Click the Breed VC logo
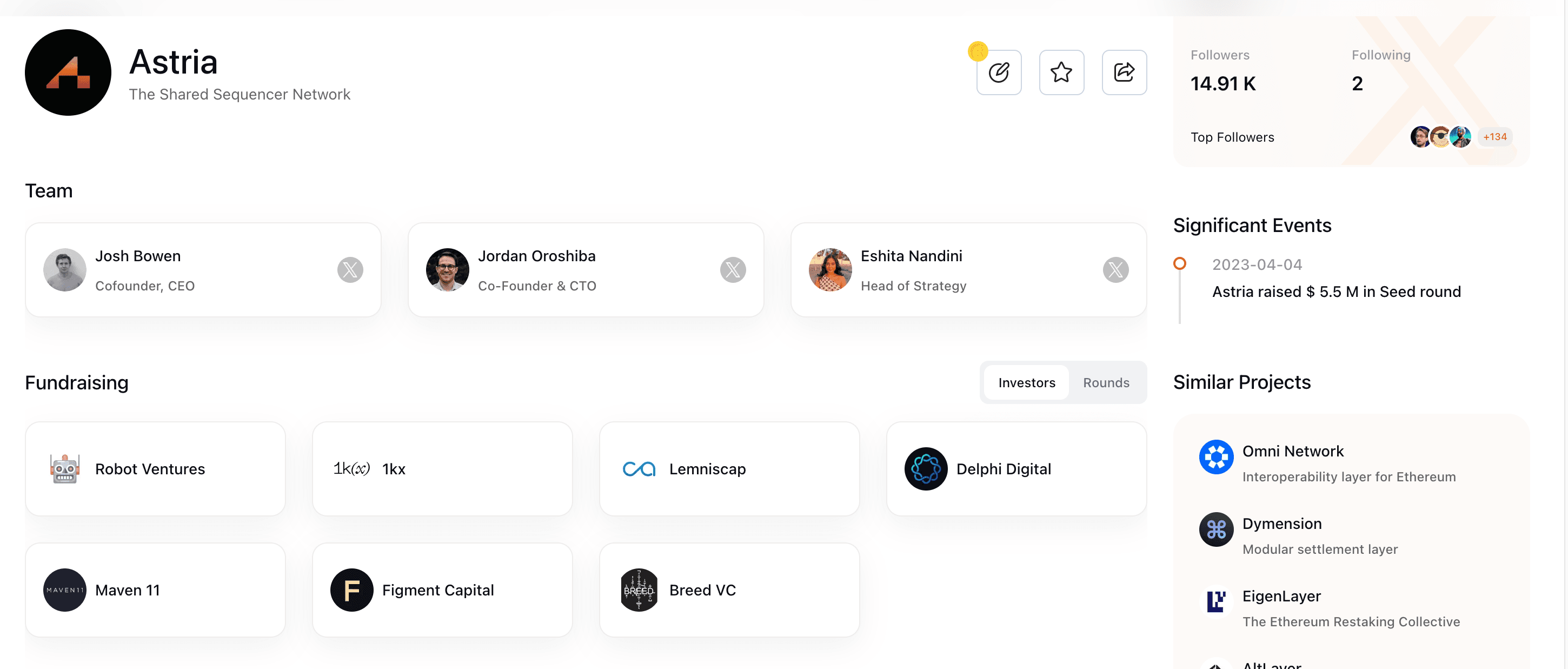The image size is (1568, 669). (639, 590)
